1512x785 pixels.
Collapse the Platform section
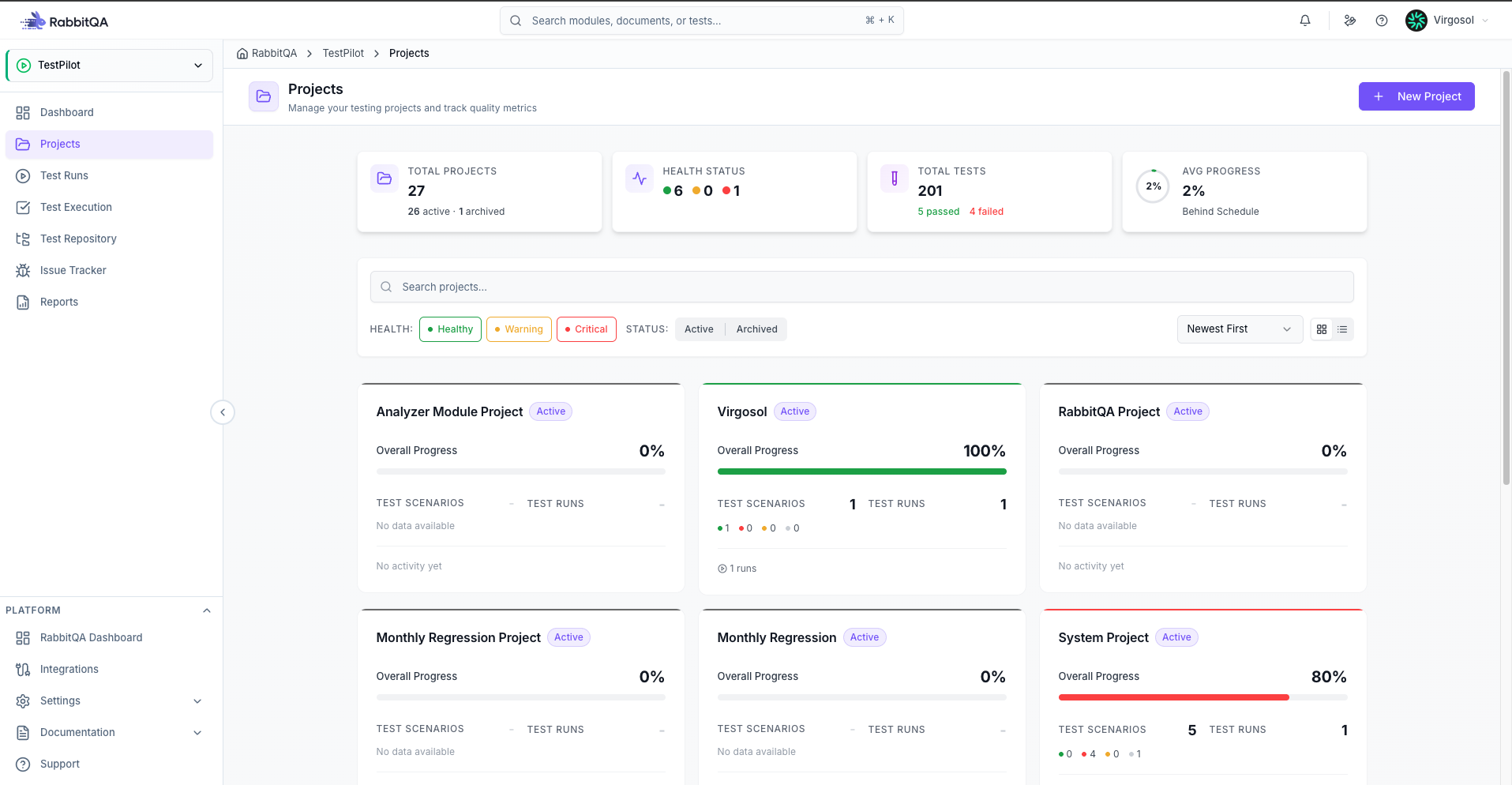207,610
